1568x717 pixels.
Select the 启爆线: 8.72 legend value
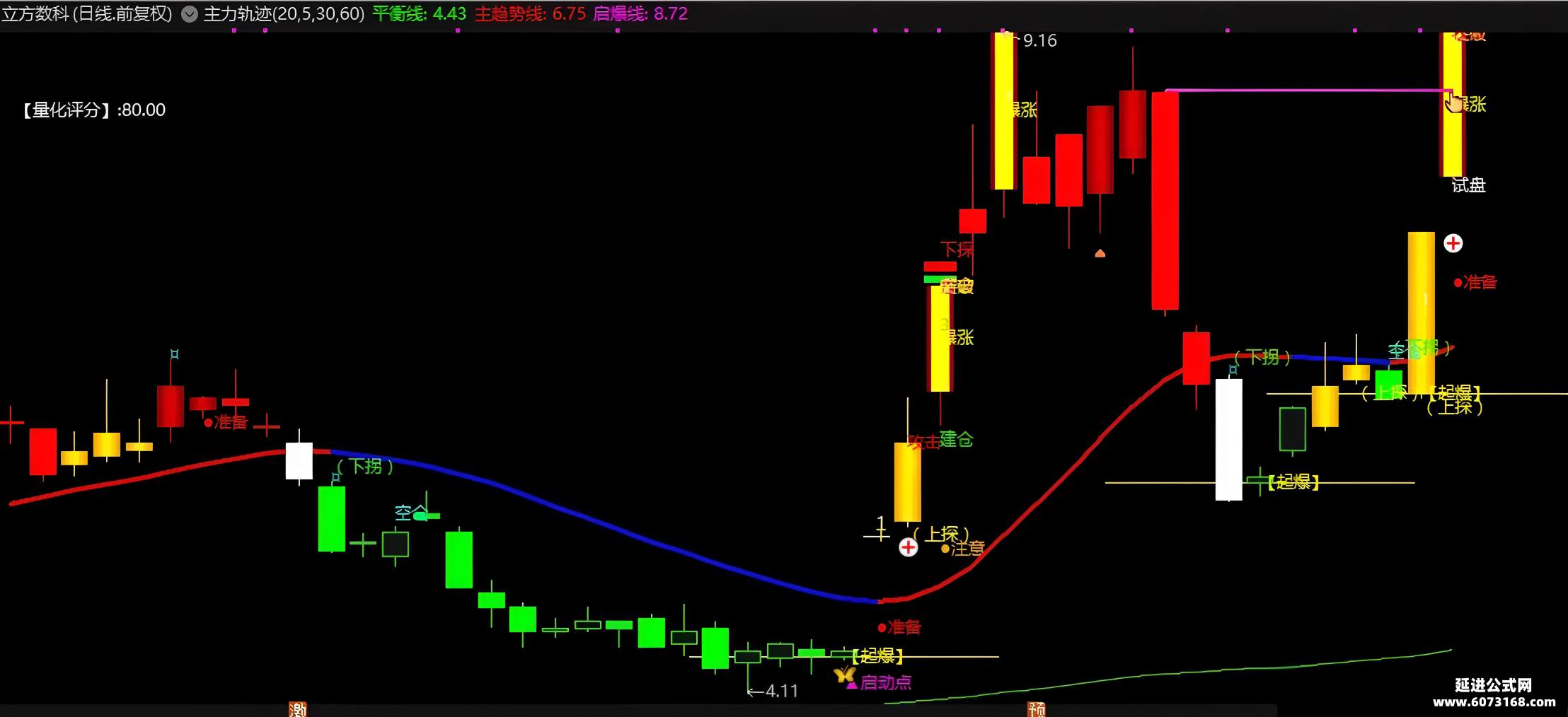(x=640, y=14)
